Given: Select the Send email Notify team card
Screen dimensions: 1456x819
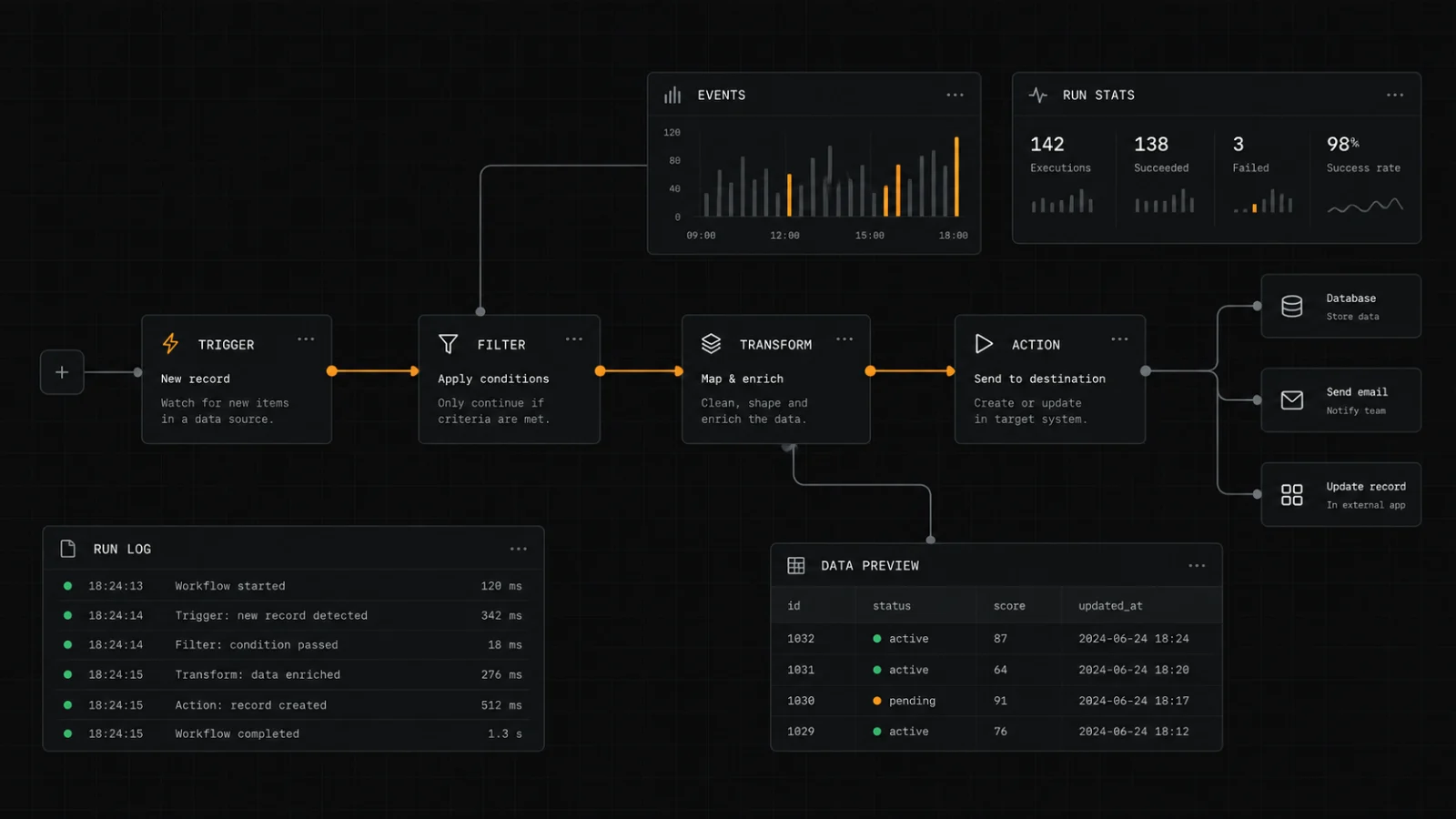Looking at the screenshot, I should [1340, 400].
